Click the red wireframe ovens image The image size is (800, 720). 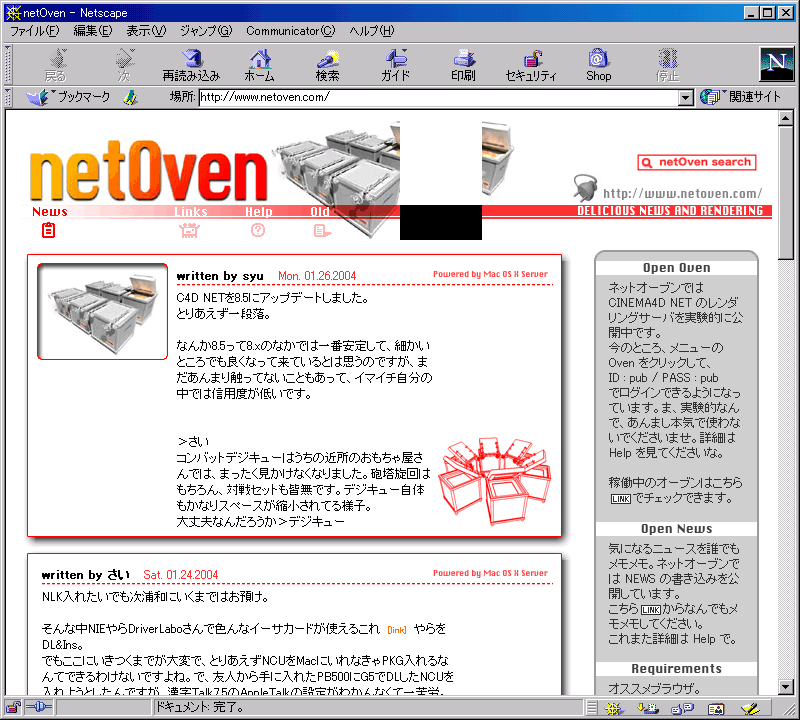point(494,481)
